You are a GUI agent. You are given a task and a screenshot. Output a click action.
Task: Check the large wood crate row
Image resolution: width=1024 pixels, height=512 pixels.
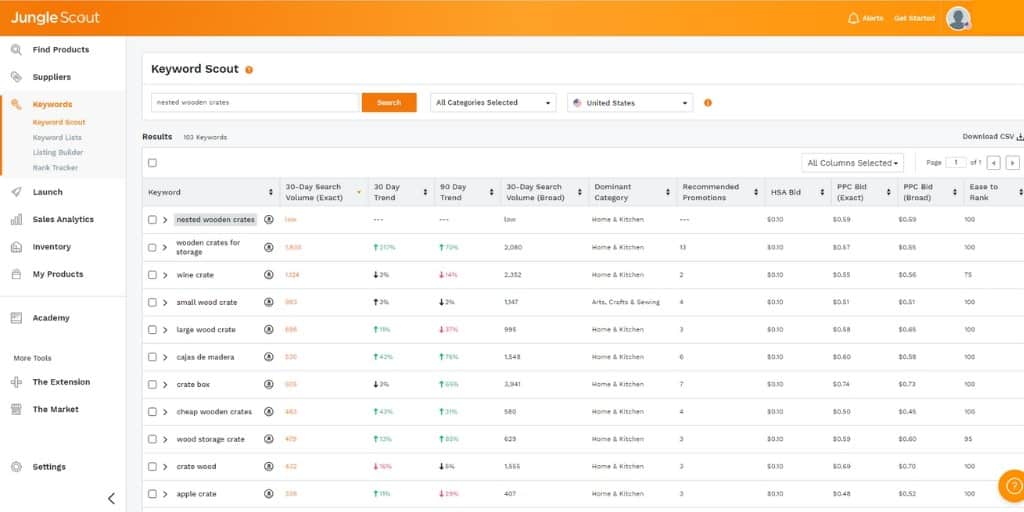click(152, 330)
